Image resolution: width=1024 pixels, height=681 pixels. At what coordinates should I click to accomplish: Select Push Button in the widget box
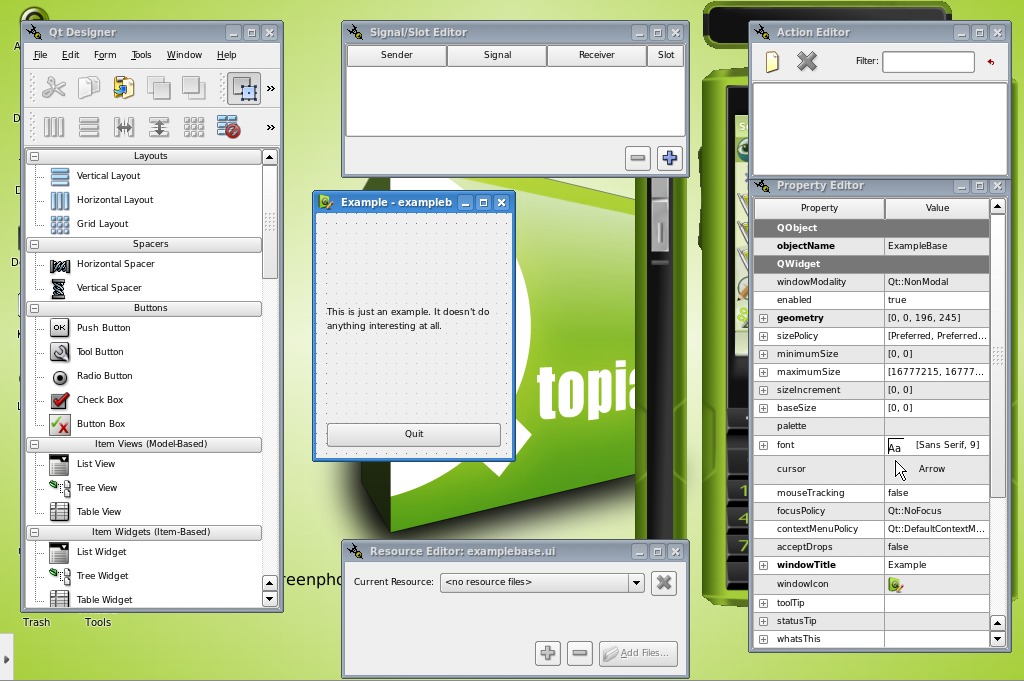103,328
